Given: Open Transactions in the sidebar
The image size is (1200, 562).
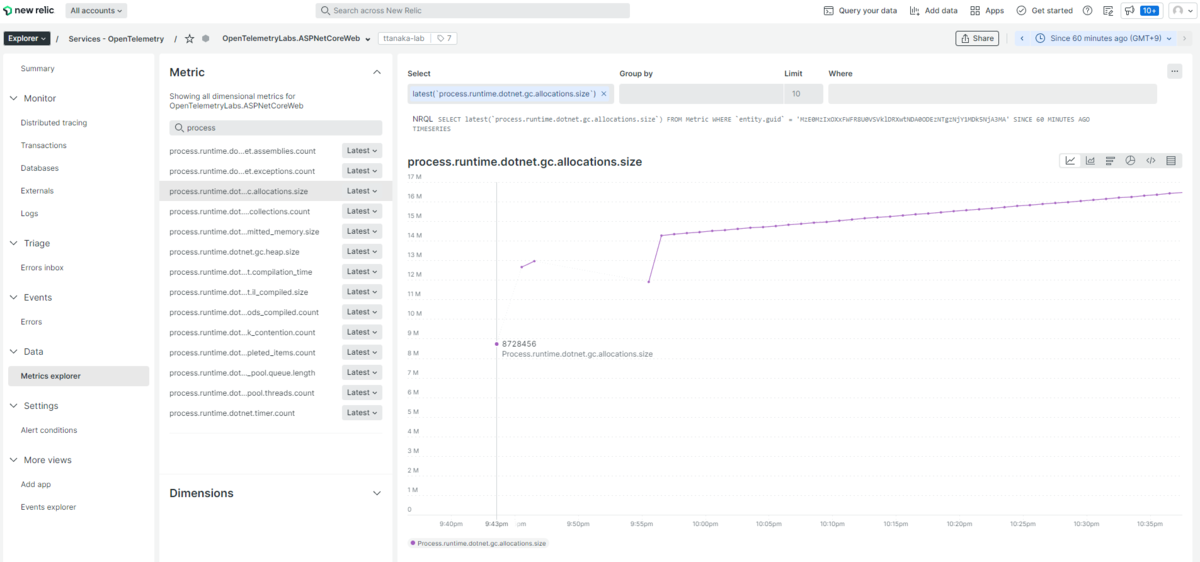Looking at the screenshot, I should click(44, 145).
